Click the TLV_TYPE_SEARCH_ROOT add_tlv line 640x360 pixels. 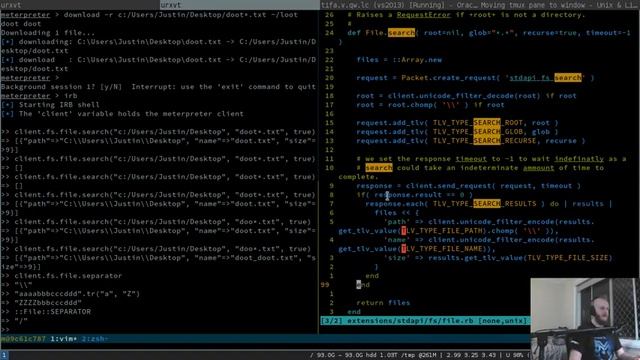coord(457,122)
